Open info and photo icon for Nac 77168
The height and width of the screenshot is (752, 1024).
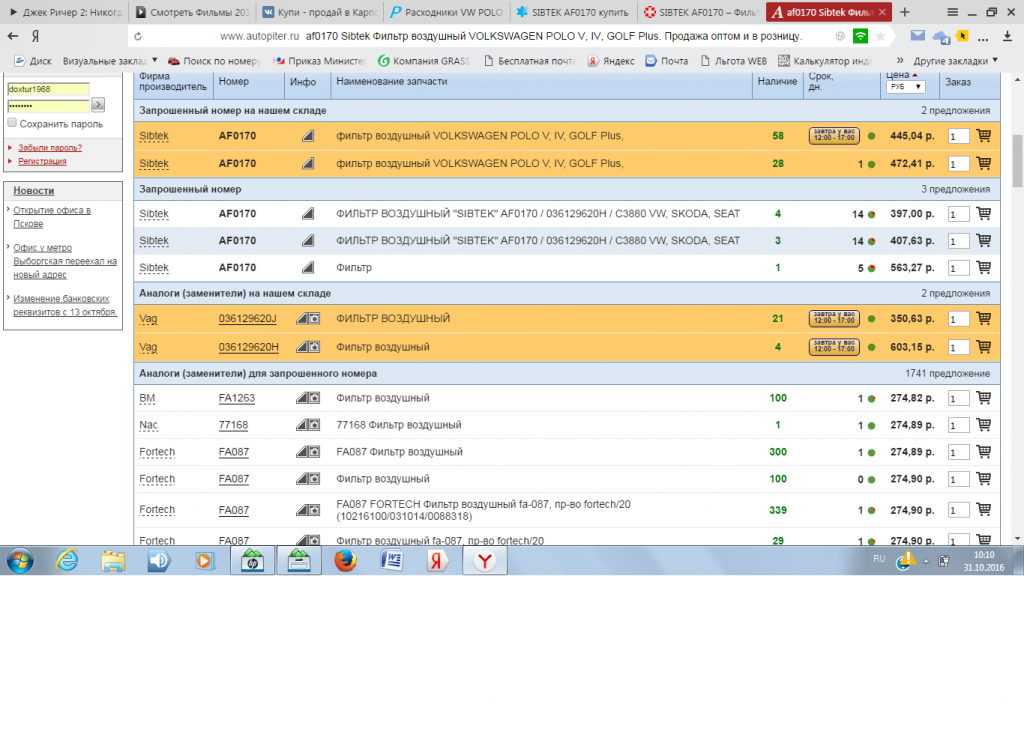[308, 425]
